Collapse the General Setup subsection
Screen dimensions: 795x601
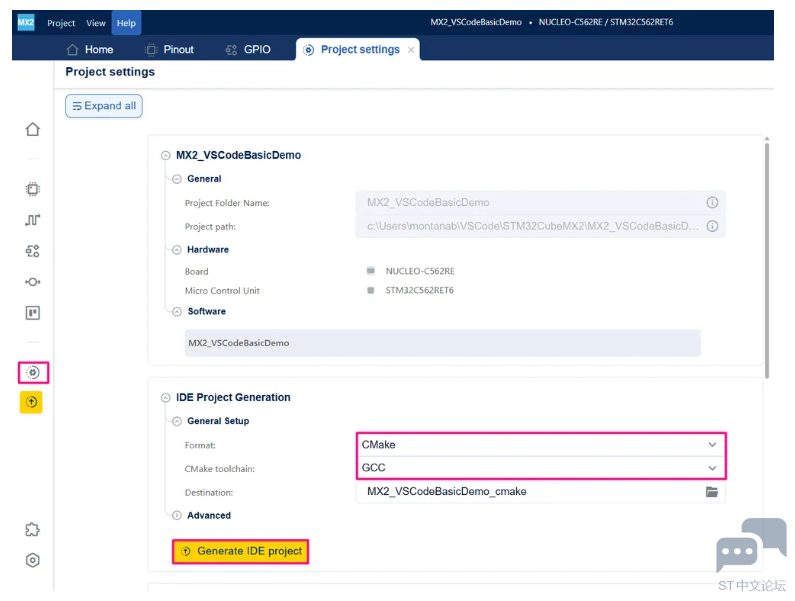click(176, 421)
